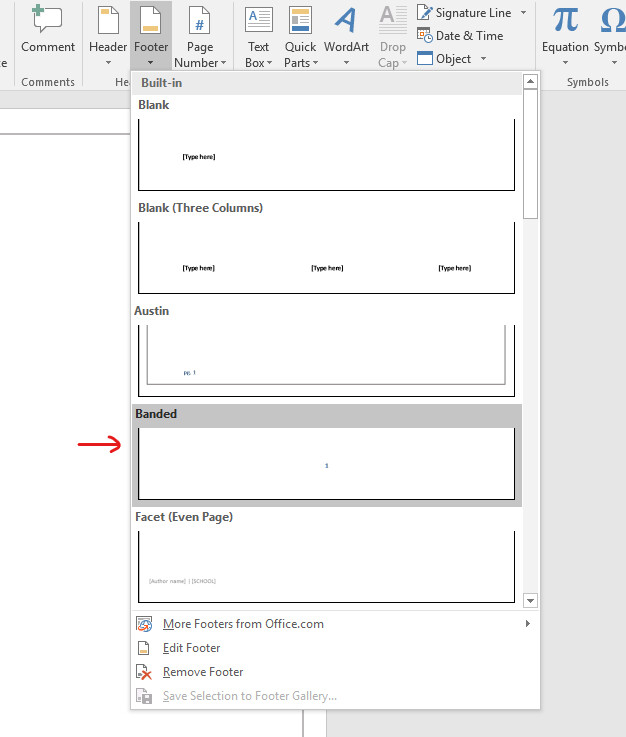Image resolution: width=626 pixels, height=737 pixels.
Task: Select the Edit Footer menu entry
Action: (x=335, y=648)
